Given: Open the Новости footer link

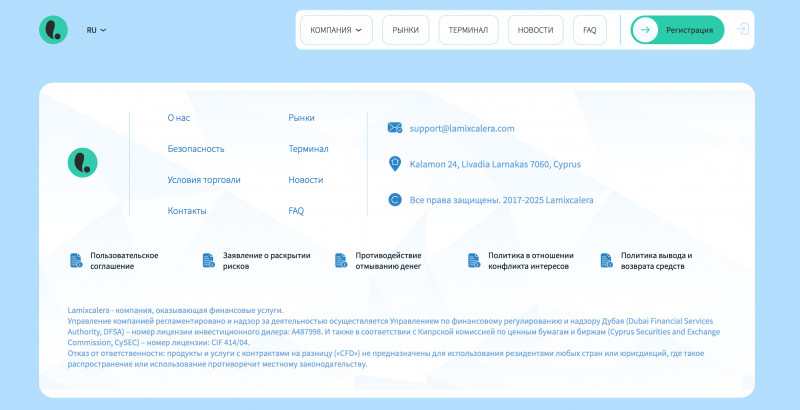Looking at the screenshot, I should [x=306, y=180].
